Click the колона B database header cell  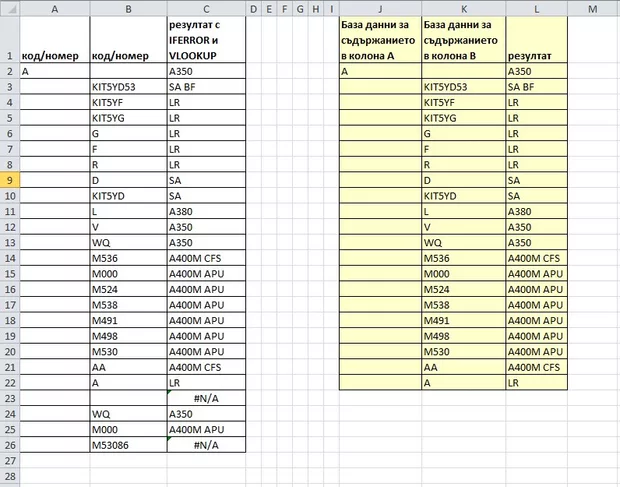(x=463, y=41)
